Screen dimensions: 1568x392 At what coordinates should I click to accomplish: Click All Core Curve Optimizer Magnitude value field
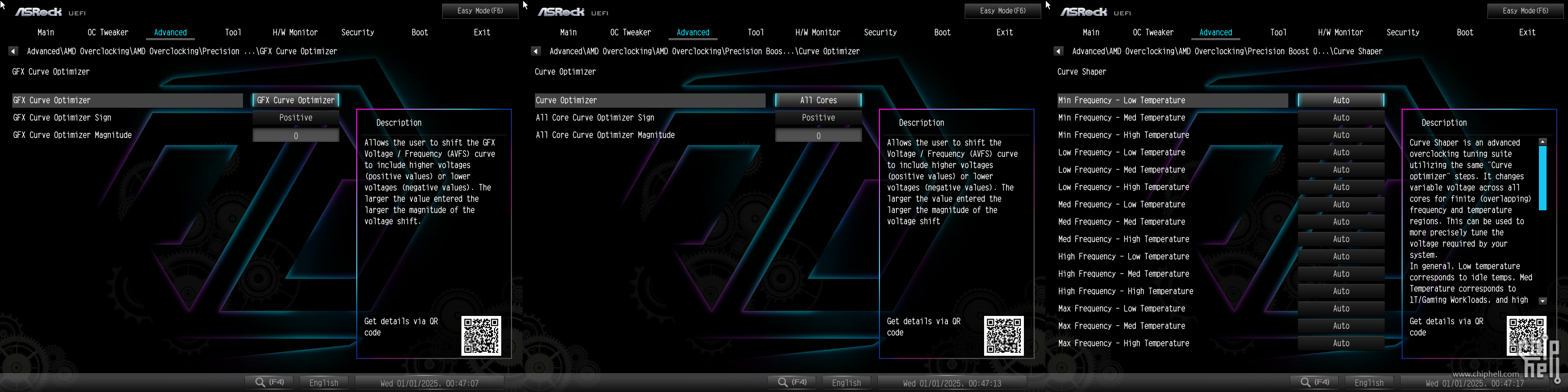818,136
